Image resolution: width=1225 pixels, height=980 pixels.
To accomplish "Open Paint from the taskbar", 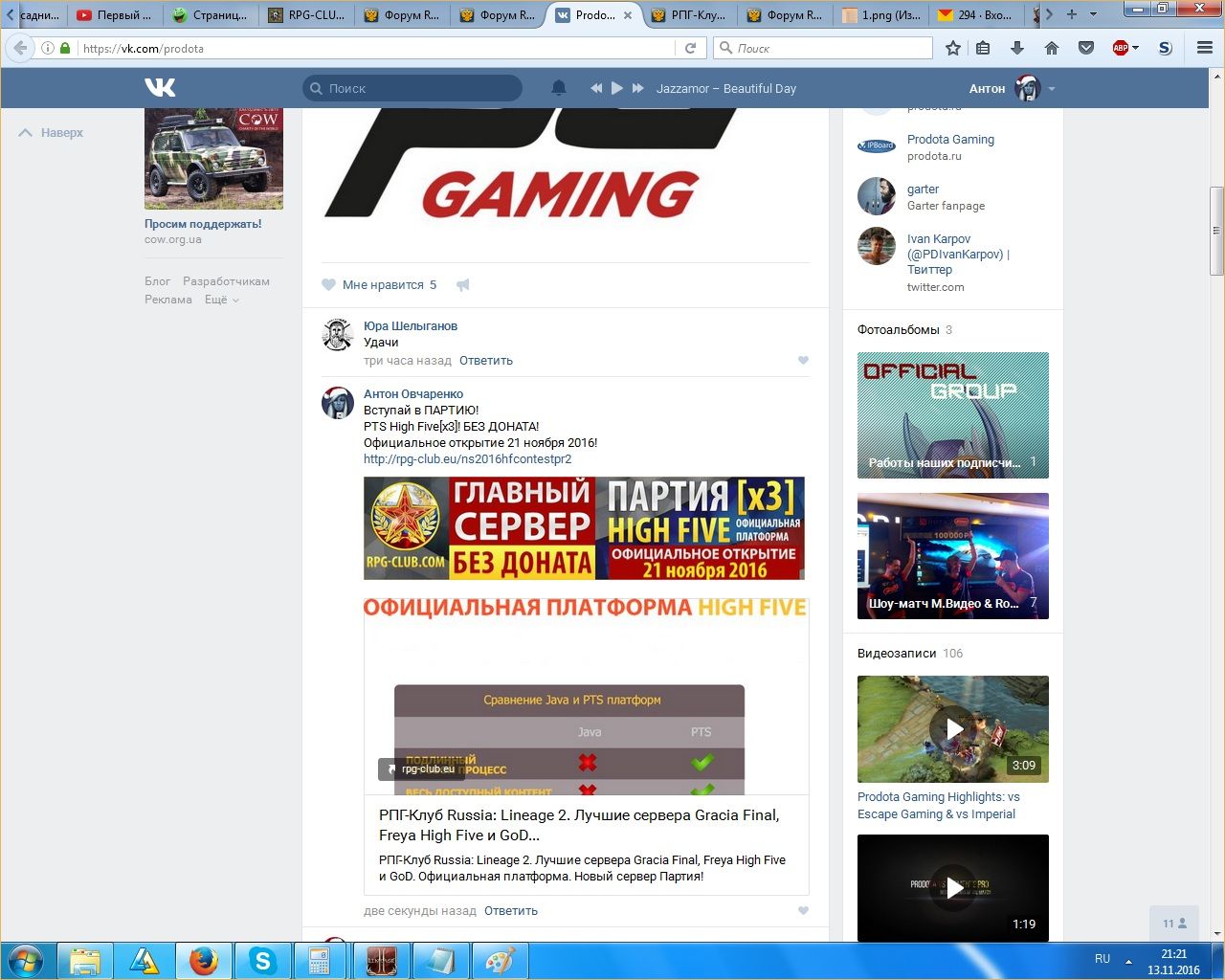I will coord(500,961).
